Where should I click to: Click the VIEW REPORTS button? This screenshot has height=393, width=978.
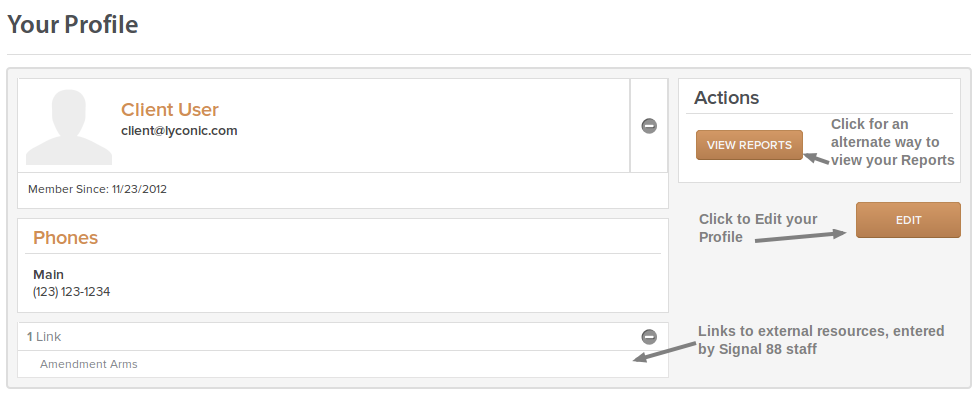pos(749,145)
